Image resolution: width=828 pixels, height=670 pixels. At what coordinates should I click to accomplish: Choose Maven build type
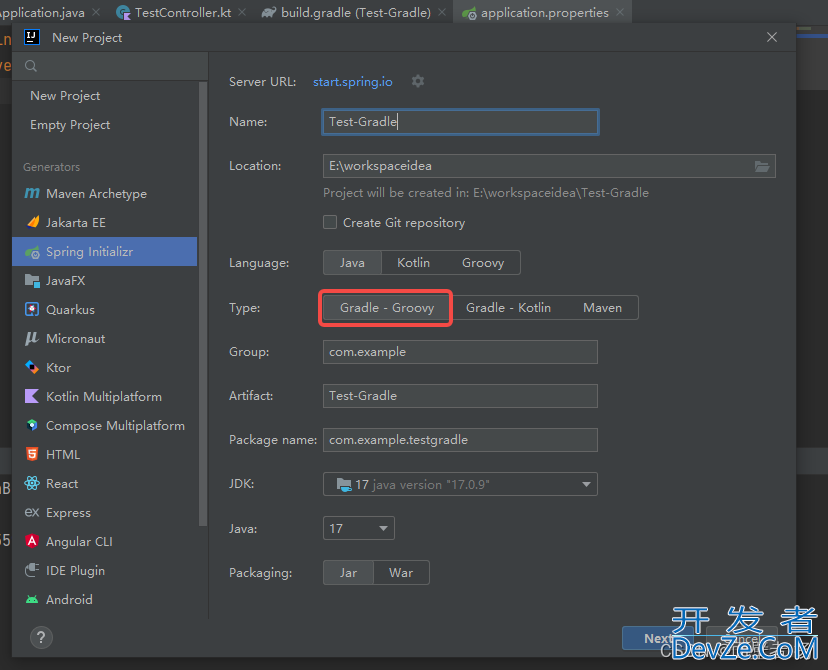click(x=602, y=308)
